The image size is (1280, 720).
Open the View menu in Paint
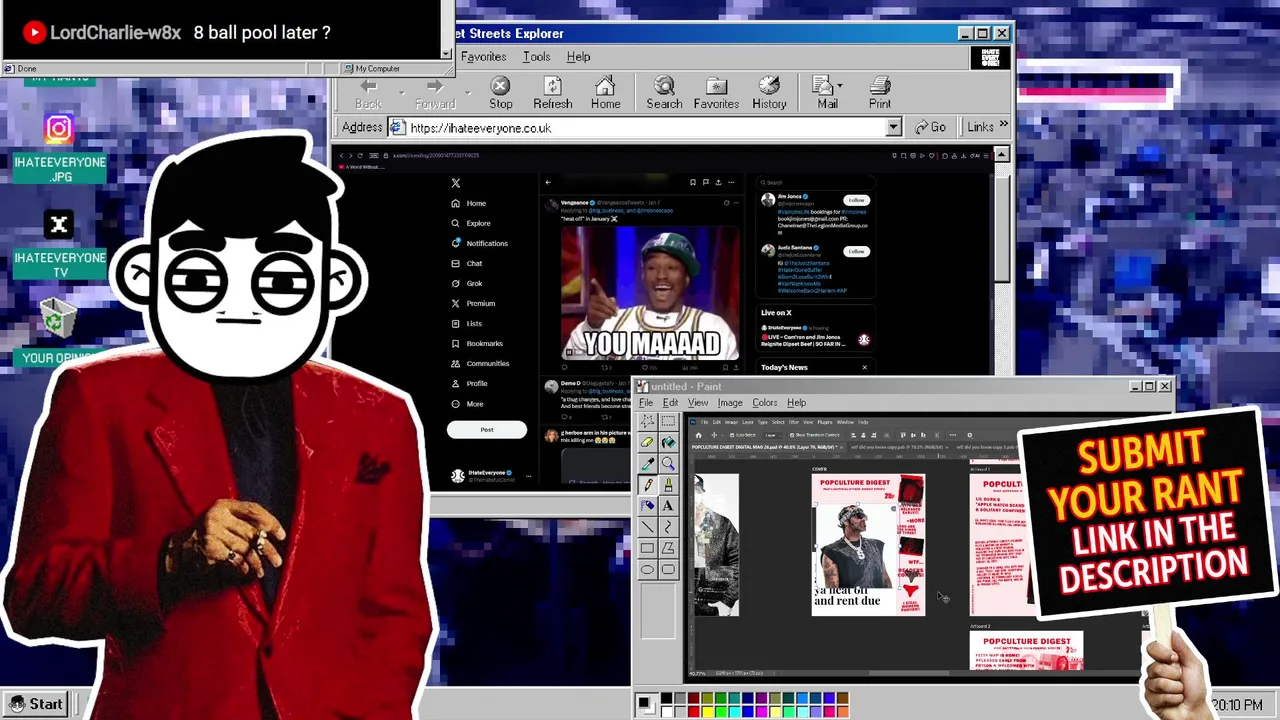(x=698, y=403)
